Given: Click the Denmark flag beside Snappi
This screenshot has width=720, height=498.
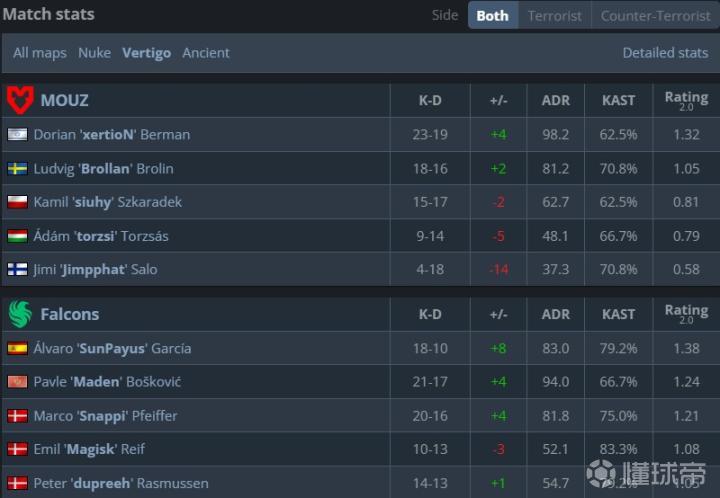Looking at the screenshot, I should pyautogui.click(x=17, y=415).
